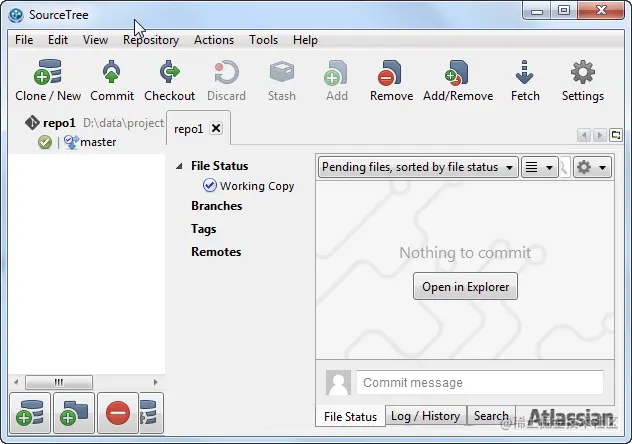632x444 pixels.
Task: Click the tab list window icon
Action: [x=615, y=135]
